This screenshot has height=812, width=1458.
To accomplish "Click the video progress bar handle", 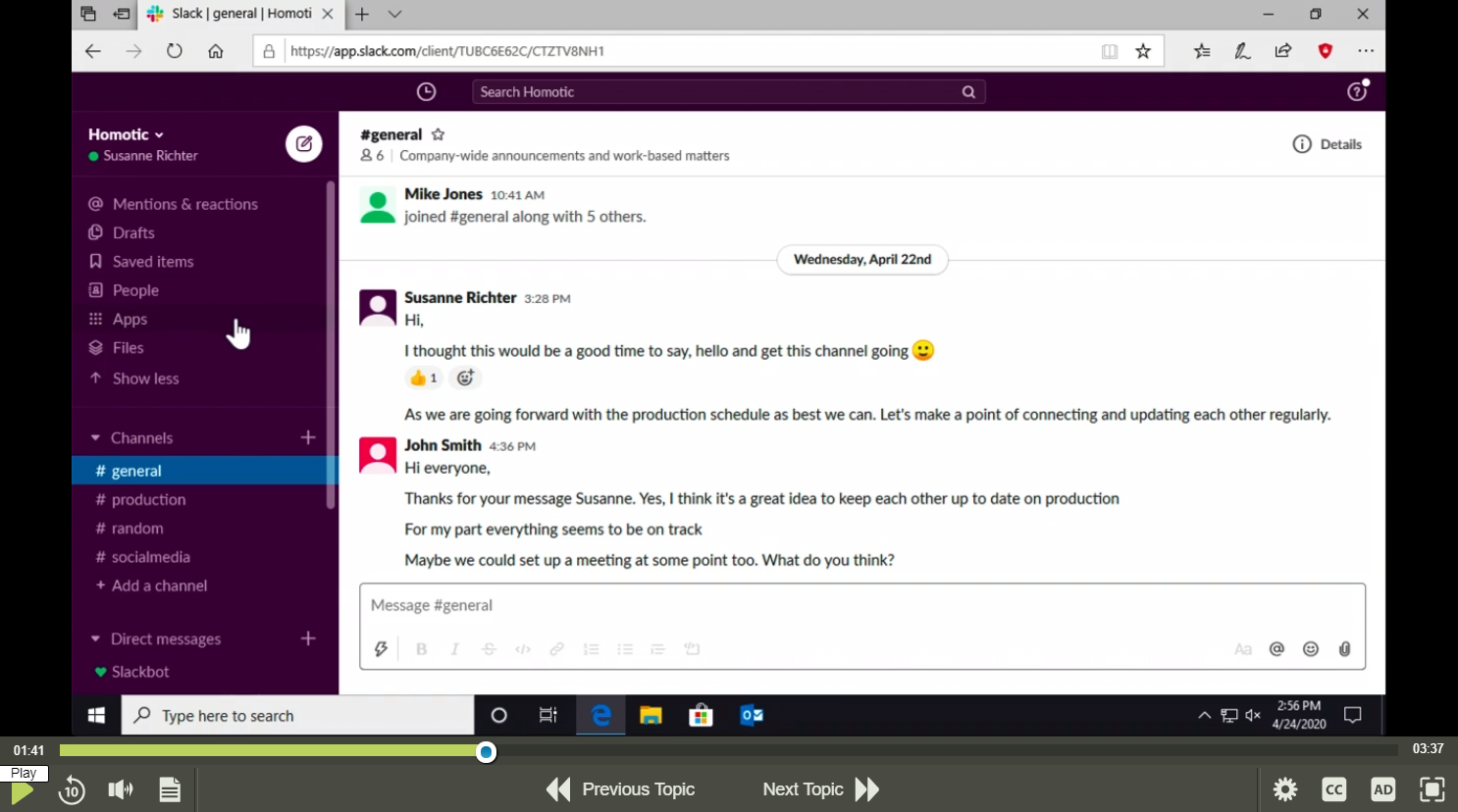I will click(x=486, y=752).
